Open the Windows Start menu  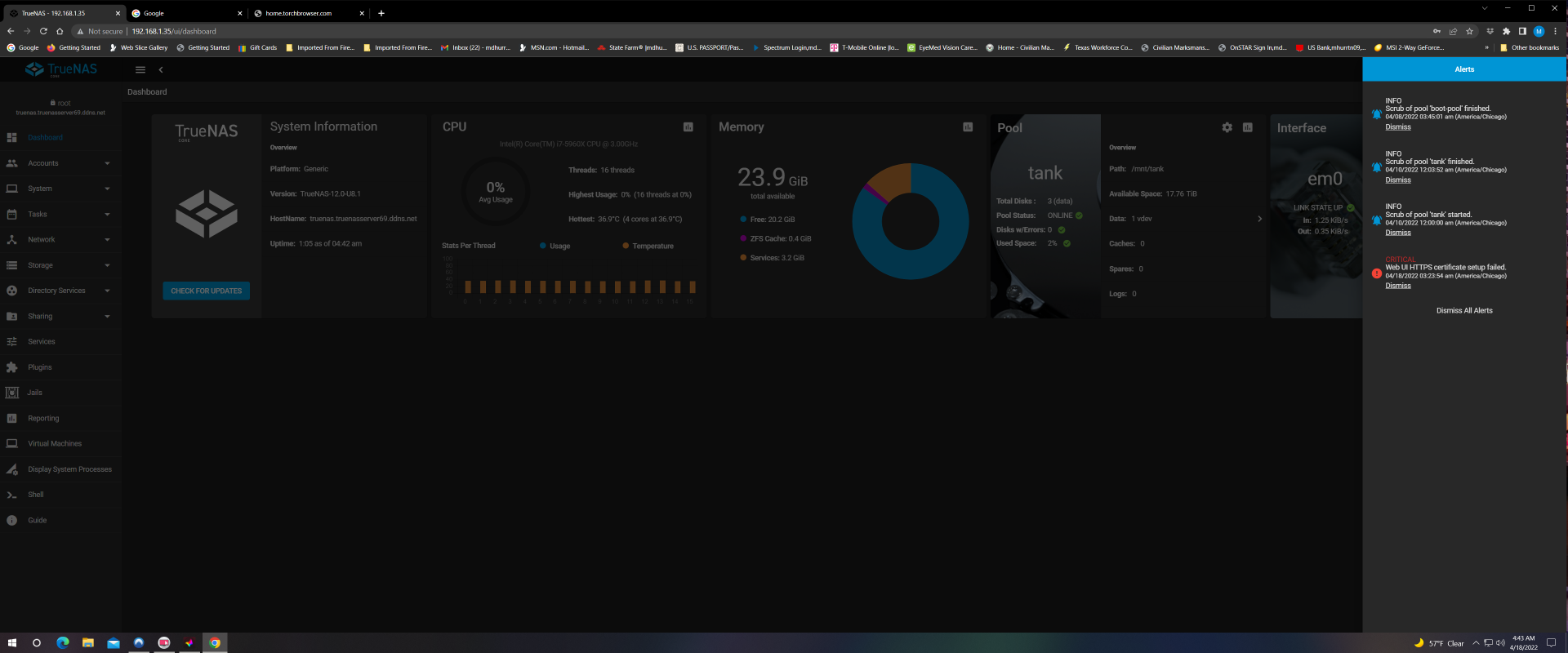pos(11,643)
